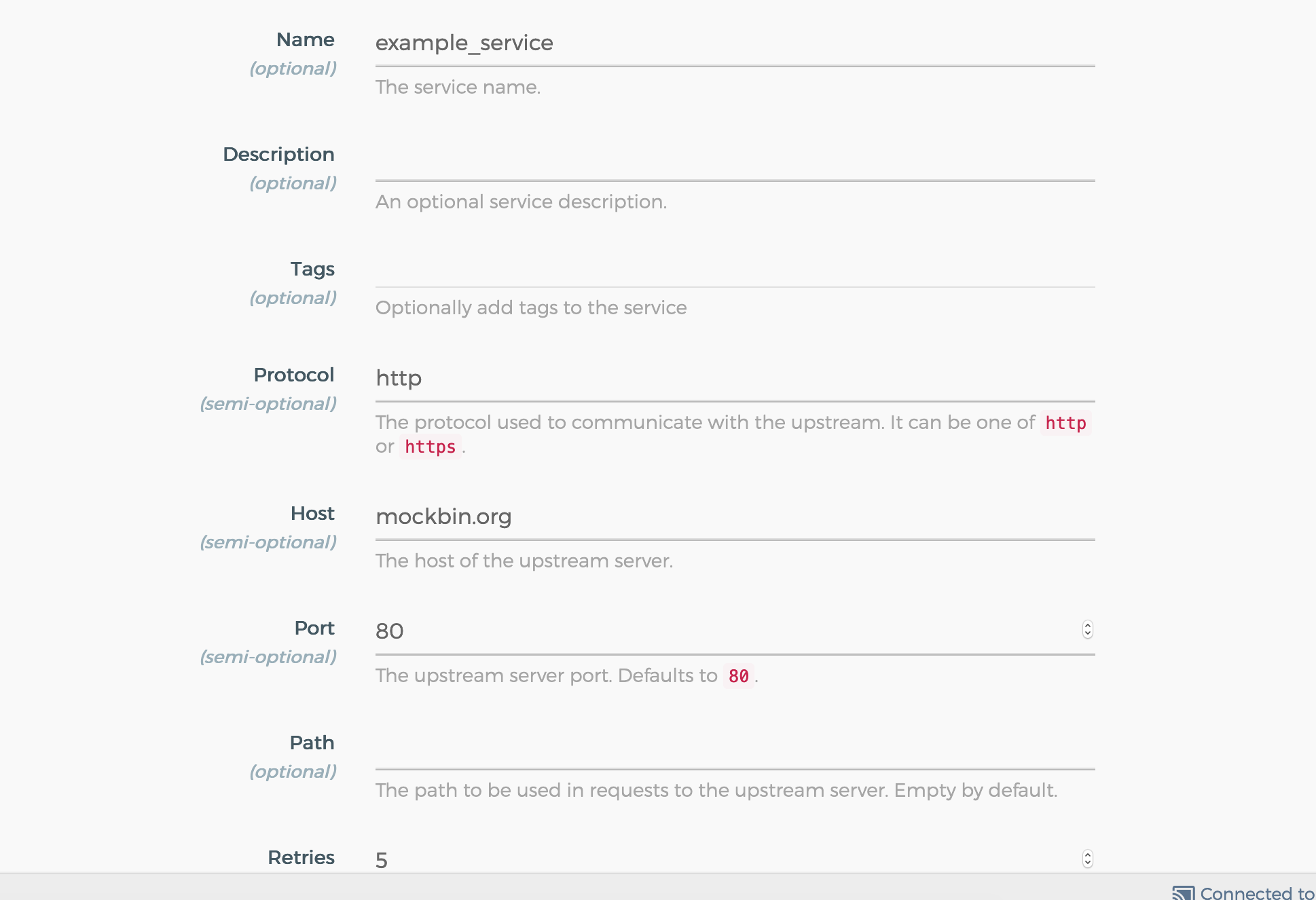1316x900 pixels.
Task: Decrement the Port value with the down arrow
Action: point(1088,635)
